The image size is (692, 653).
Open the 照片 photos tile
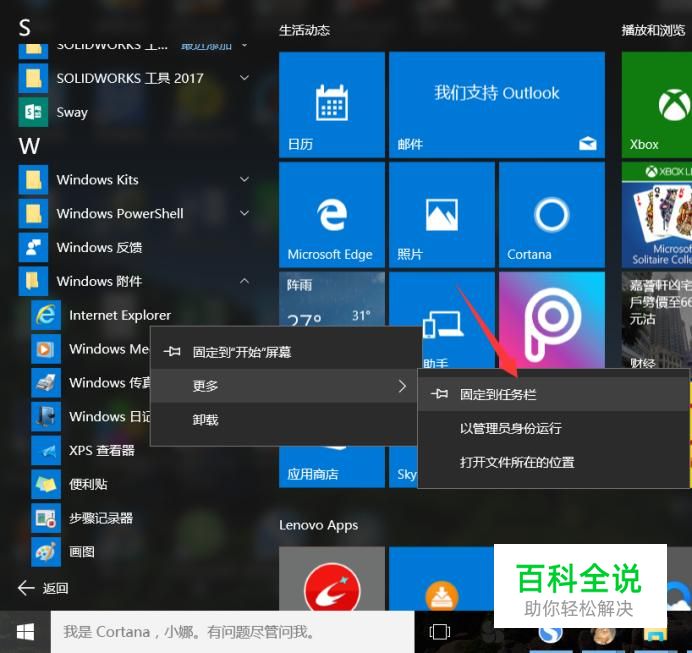pos(442,215)
